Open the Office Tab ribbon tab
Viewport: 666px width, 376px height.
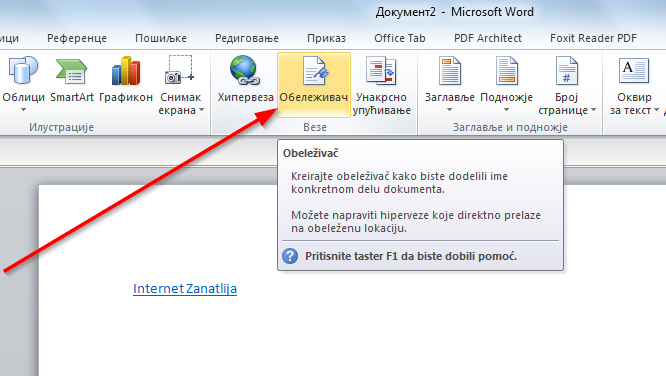click(400, 38)
